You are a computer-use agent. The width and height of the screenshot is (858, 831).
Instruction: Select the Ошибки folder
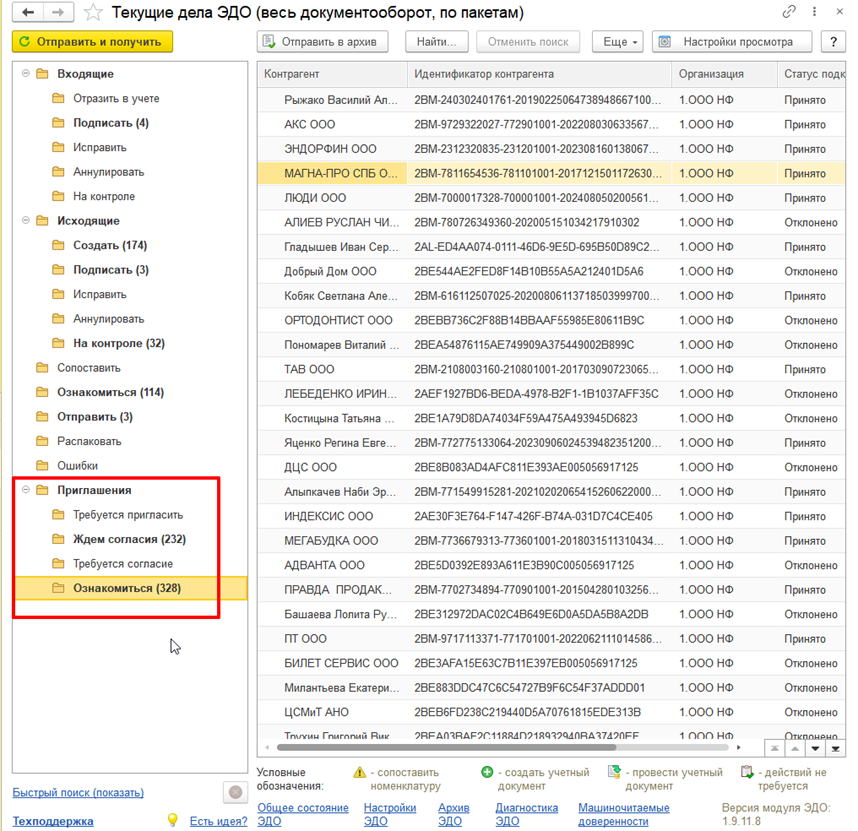pos(77,466)
